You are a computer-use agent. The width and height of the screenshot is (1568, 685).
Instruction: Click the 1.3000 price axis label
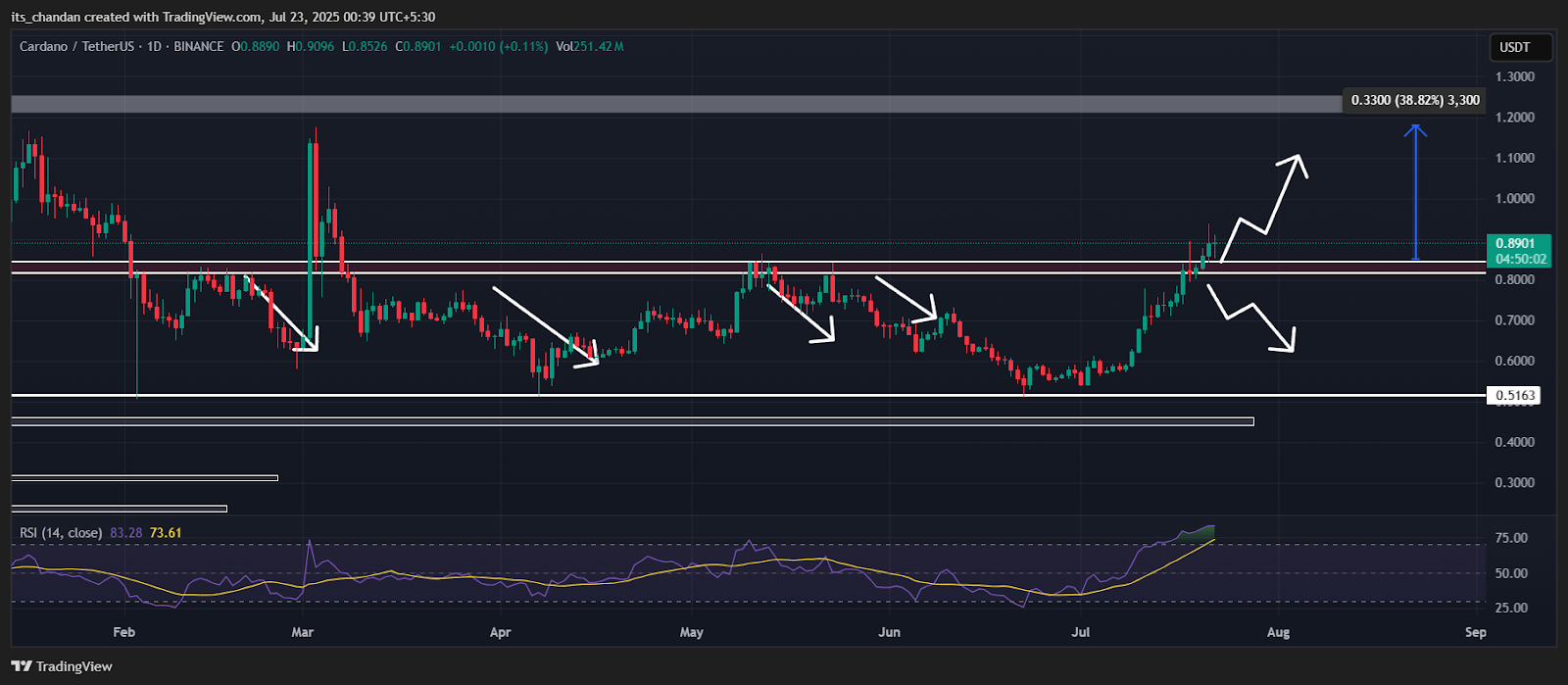1515,76
